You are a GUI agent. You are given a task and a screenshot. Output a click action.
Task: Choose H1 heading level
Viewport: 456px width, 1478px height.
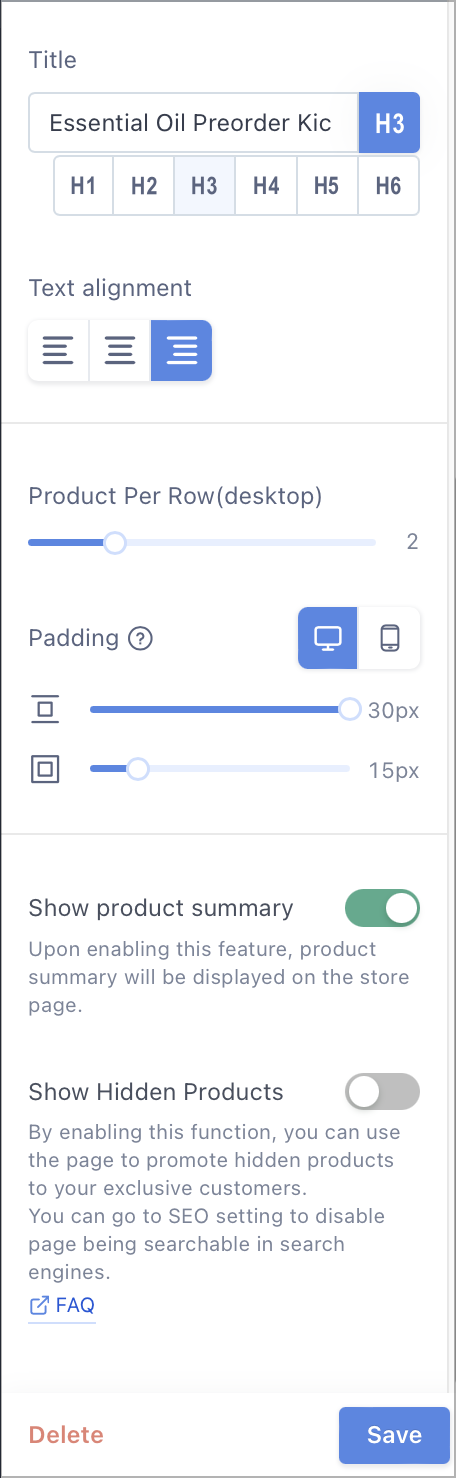pos(83,186)
